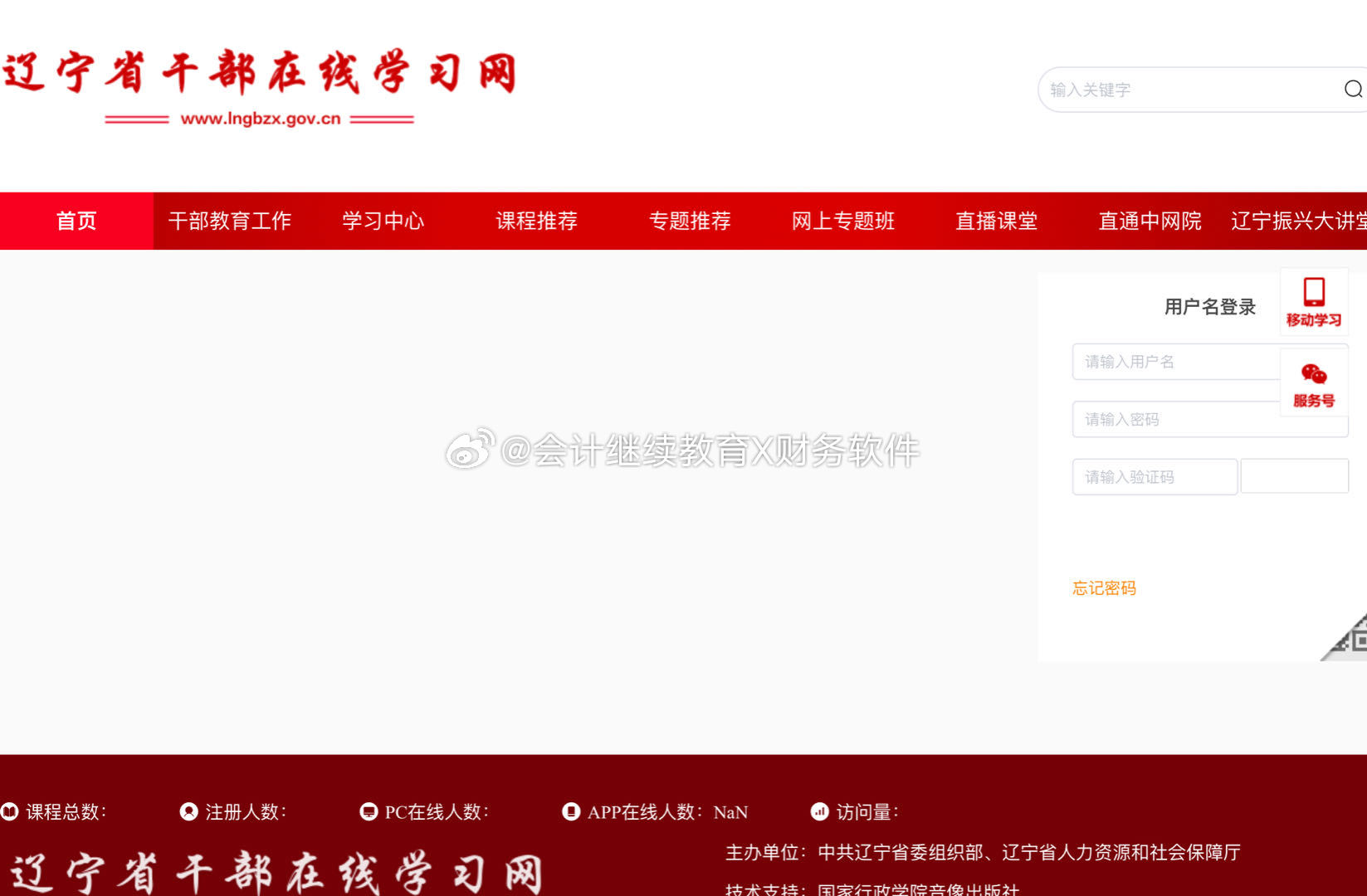Go to 首页 tab
Screen dimensions: 1367x896
[76, 221]
